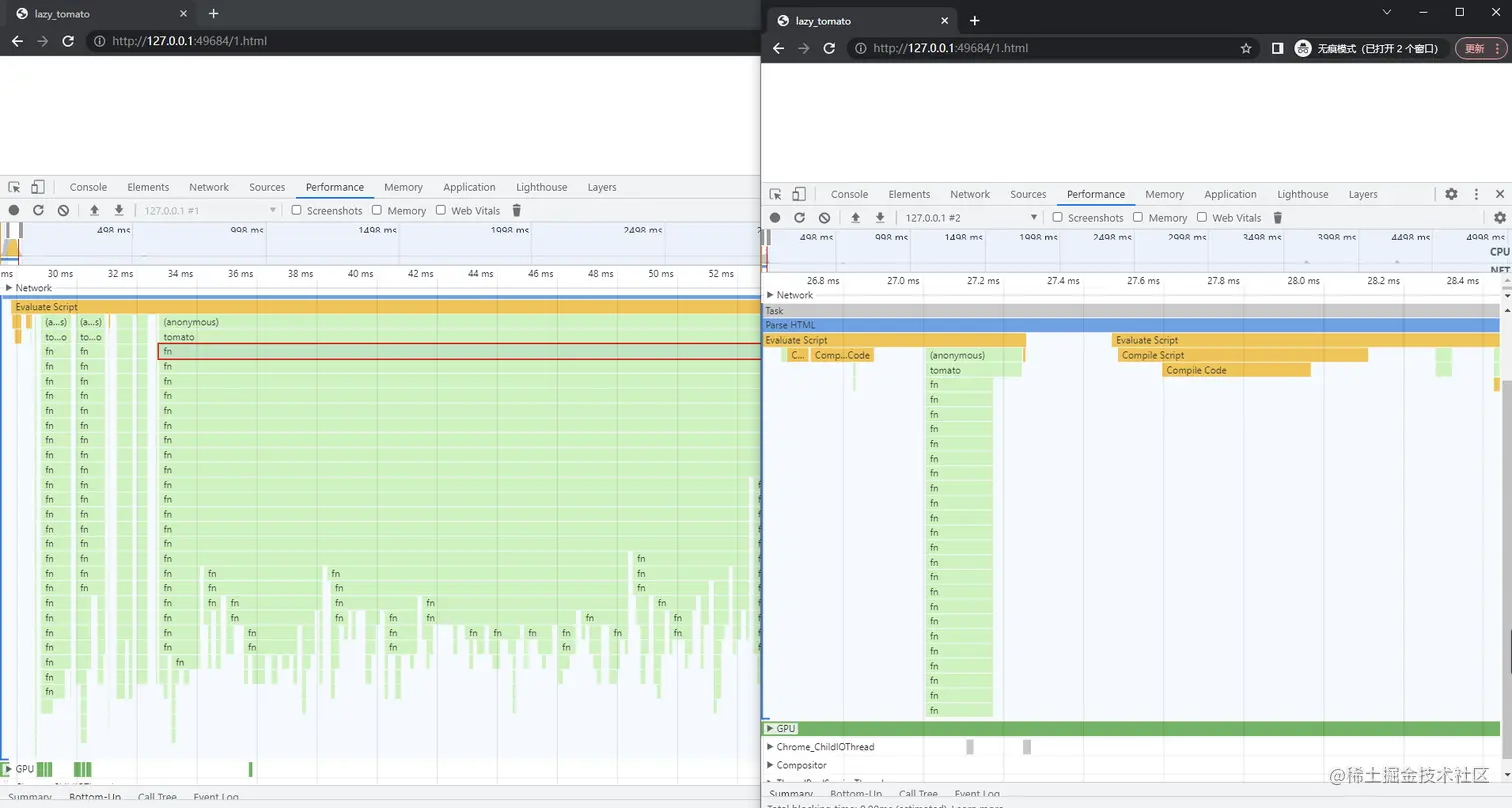Click the trash icon in right Performance panel
Screen dimensions: 1512x808
click(1278, 217)
